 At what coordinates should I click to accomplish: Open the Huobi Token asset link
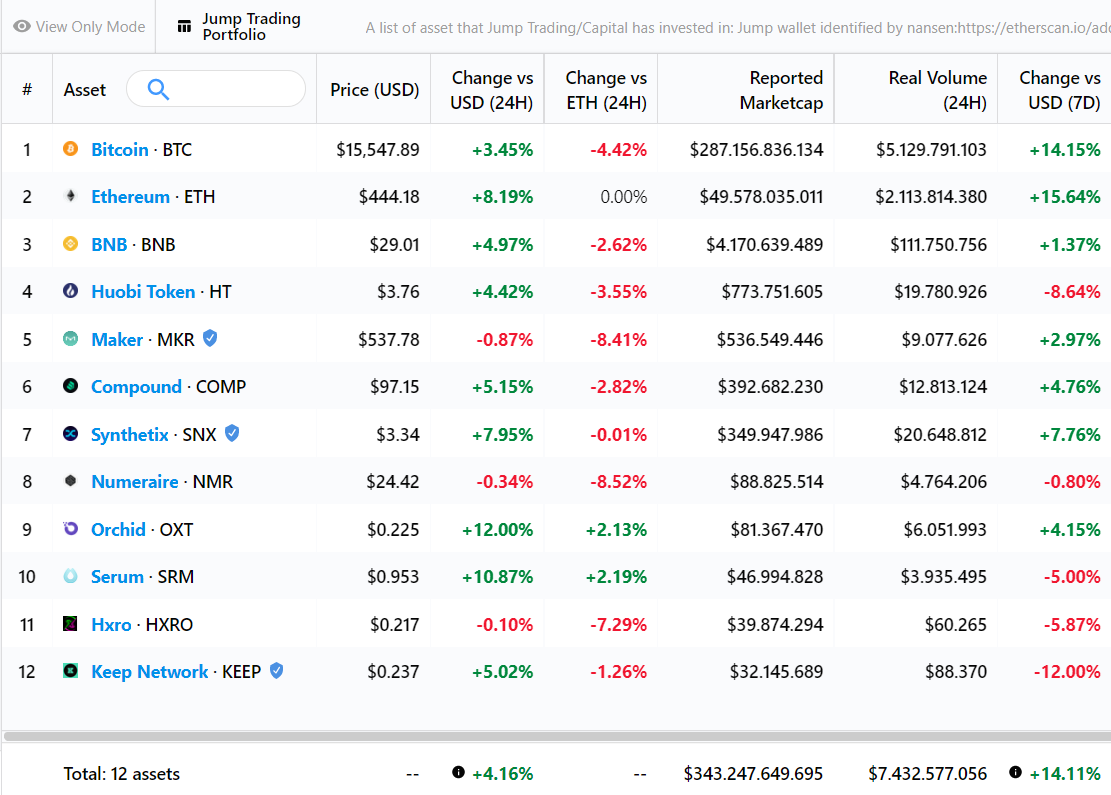(x=143, y=292)
